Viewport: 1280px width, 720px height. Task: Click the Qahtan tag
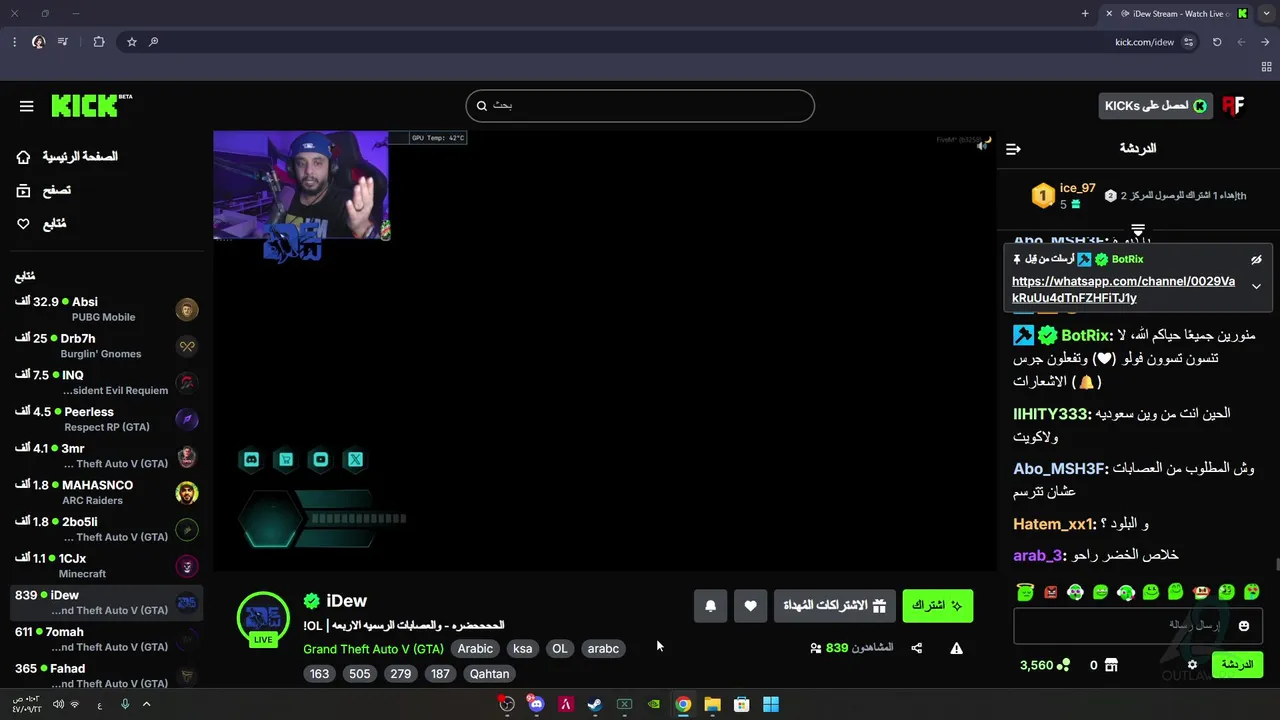point(490,674)
